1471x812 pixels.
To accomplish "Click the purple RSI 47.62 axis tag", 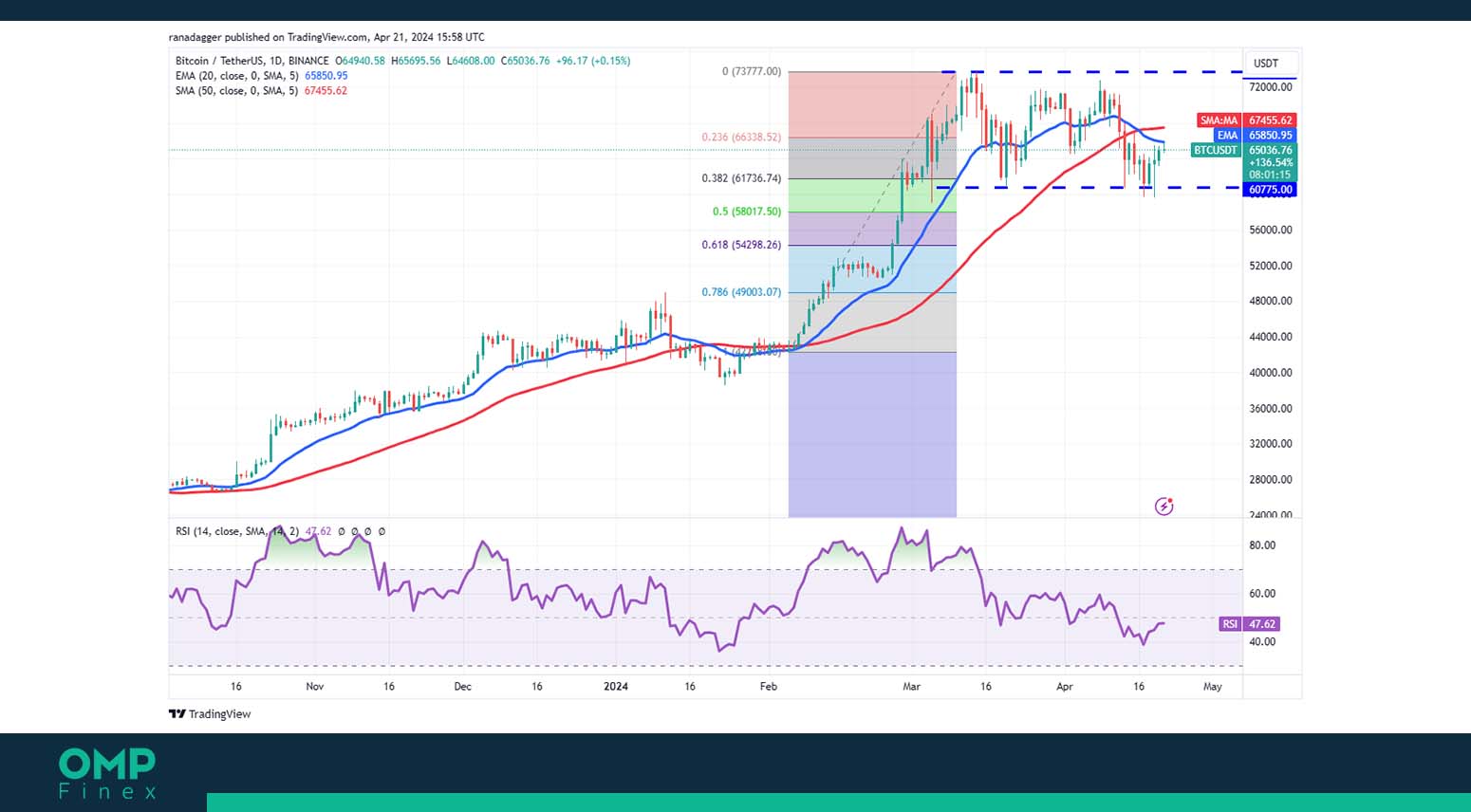I will (x=1250, y=624).
